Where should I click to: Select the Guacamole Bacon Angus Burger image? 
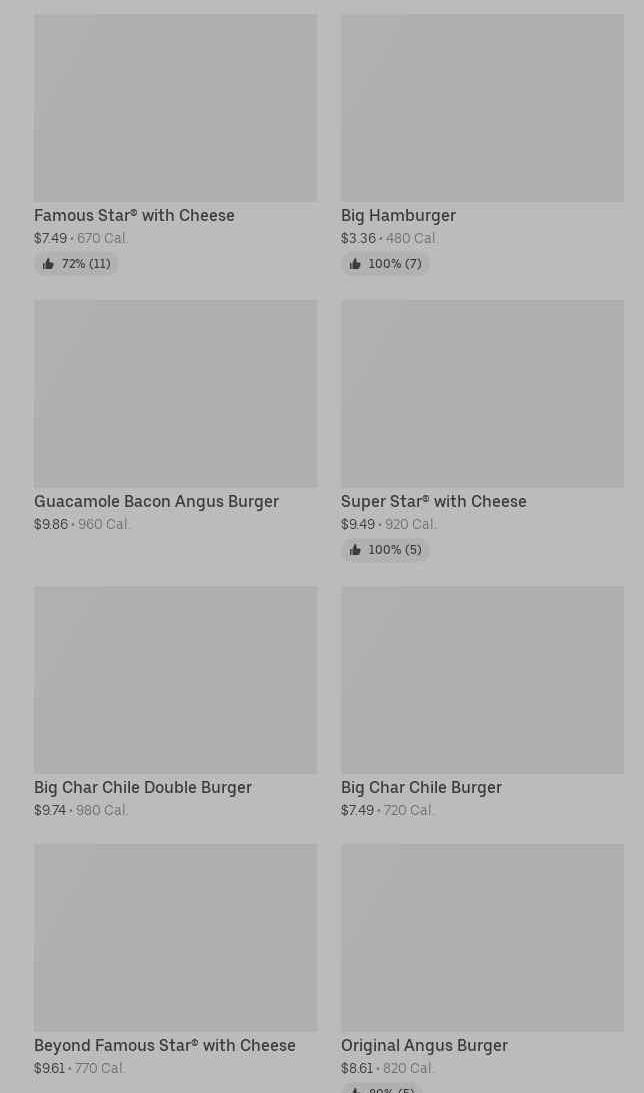point(175,394)
